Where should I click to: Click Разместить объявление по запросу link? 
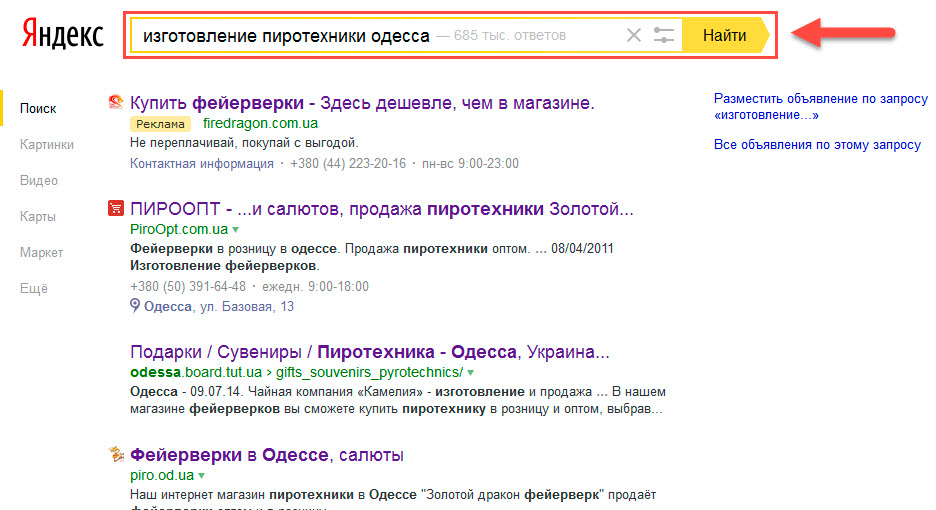(821, 106)
